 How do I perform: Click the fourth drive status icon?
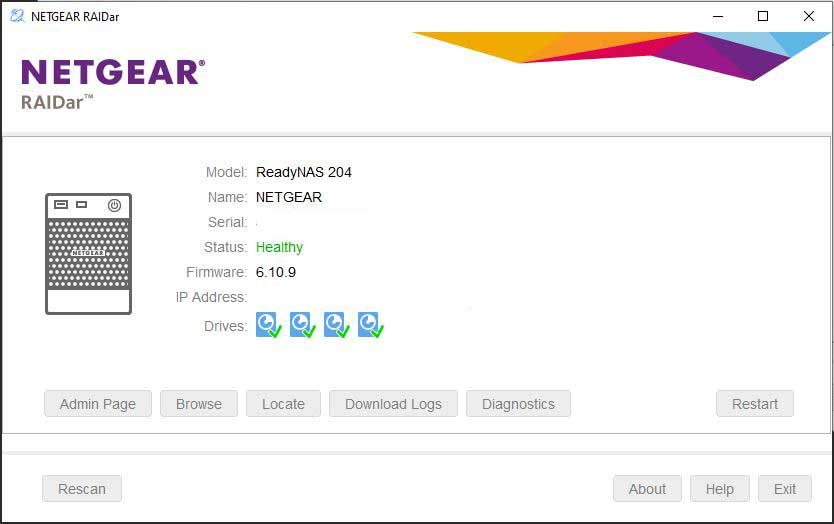pos(371,325)
